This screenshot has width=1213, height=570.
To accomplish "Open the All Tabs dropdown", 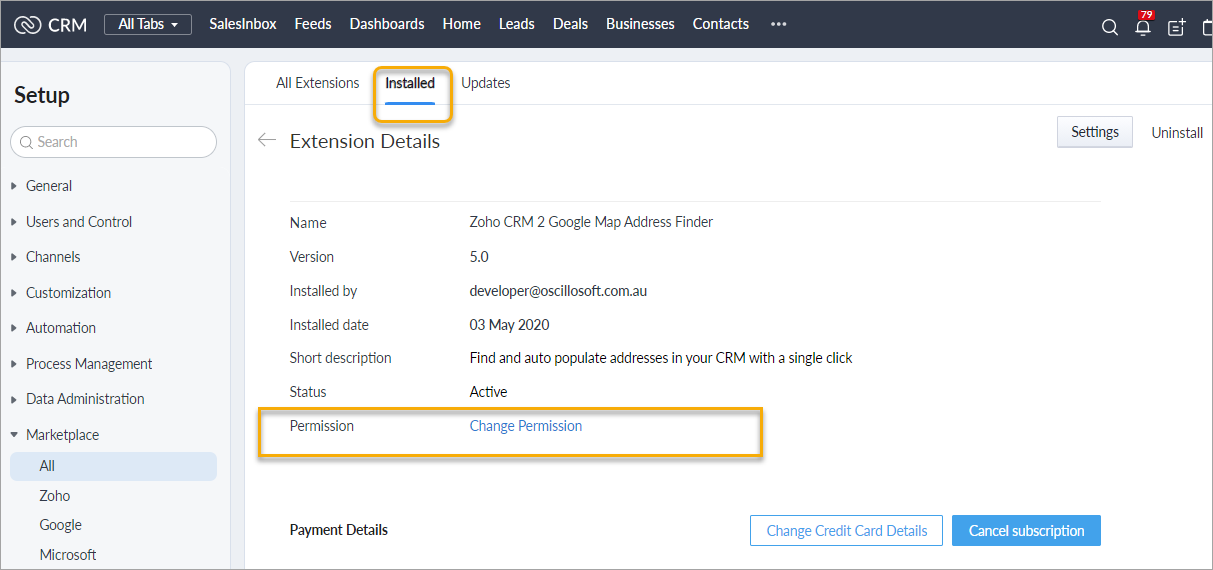I will pyautogui.click(x=148, y=24).
